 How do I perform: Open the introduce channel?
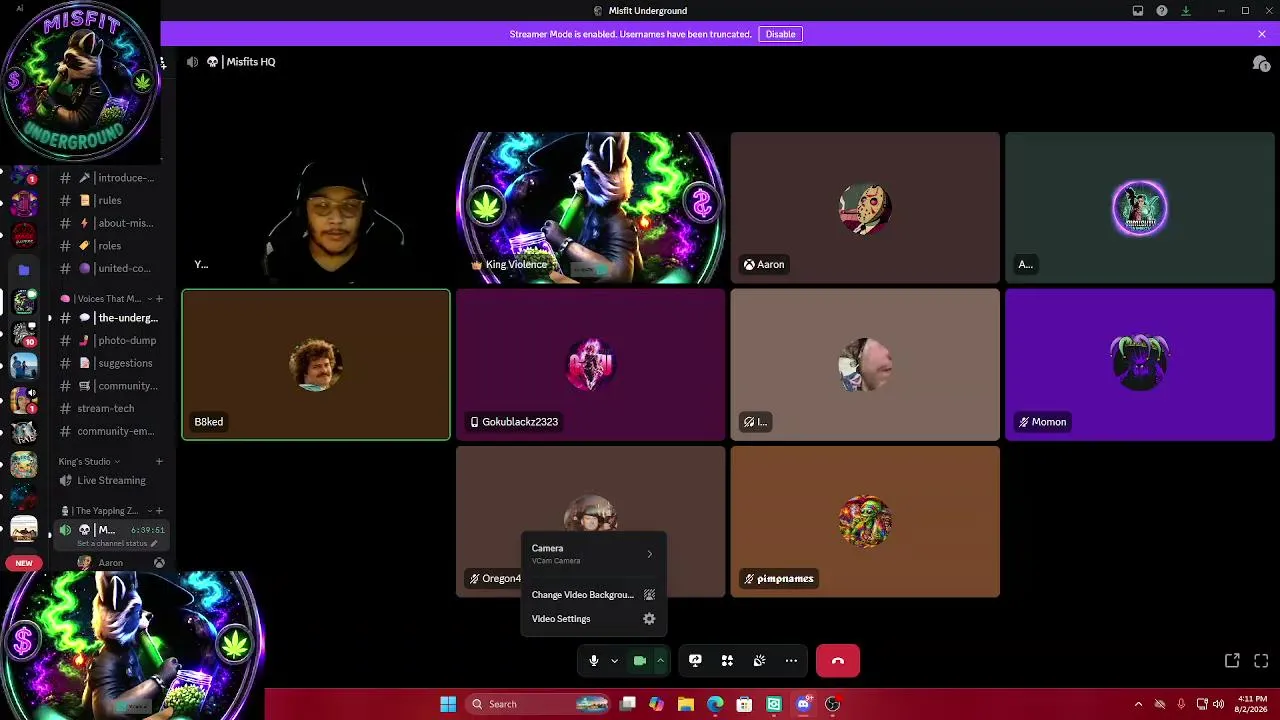pyautogui.click(x=110, y=178)
